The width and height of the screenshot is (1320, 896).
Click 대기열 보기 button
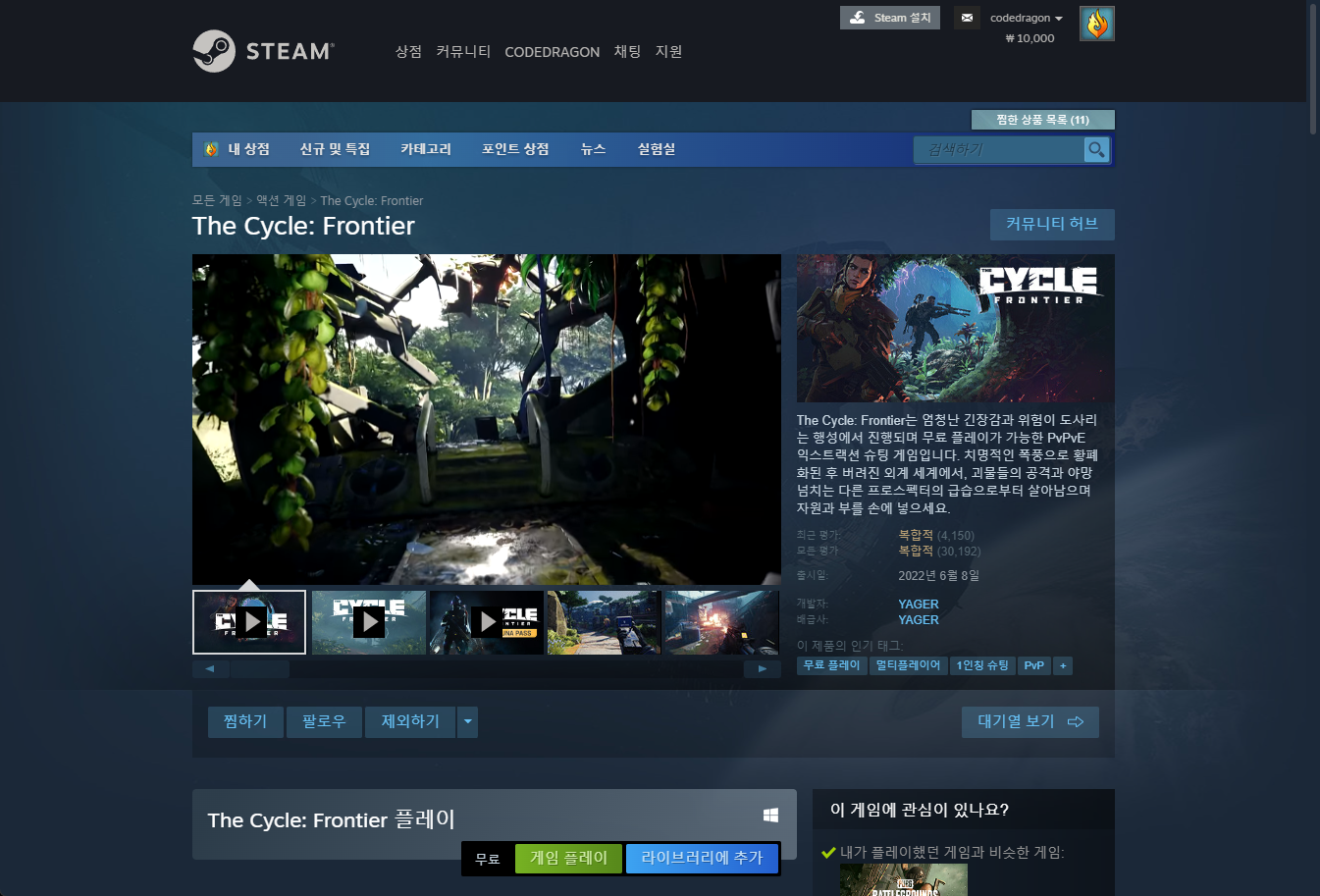pos(1030,722)
